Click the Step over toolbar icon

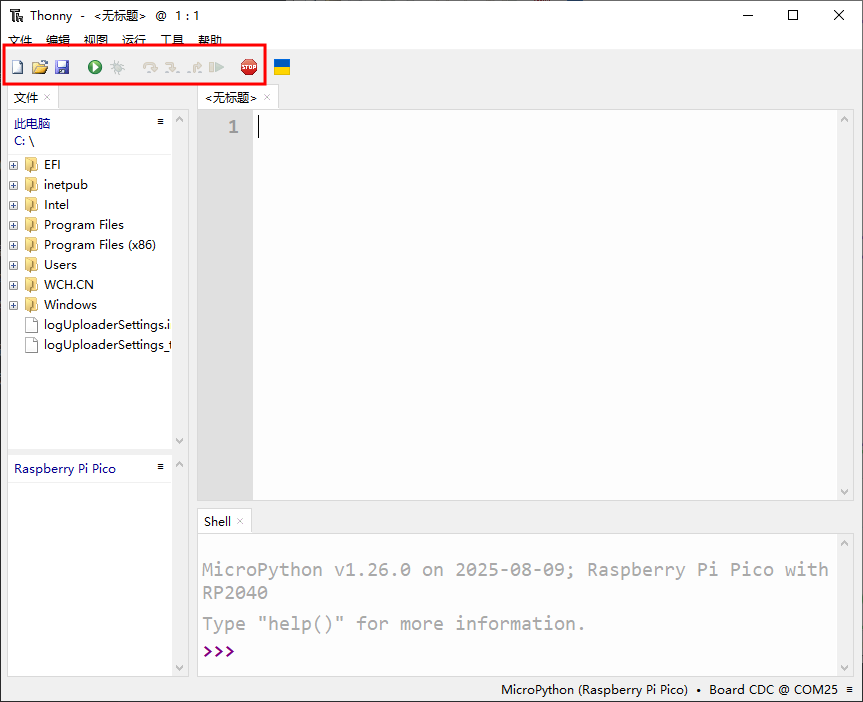[150, 67]
